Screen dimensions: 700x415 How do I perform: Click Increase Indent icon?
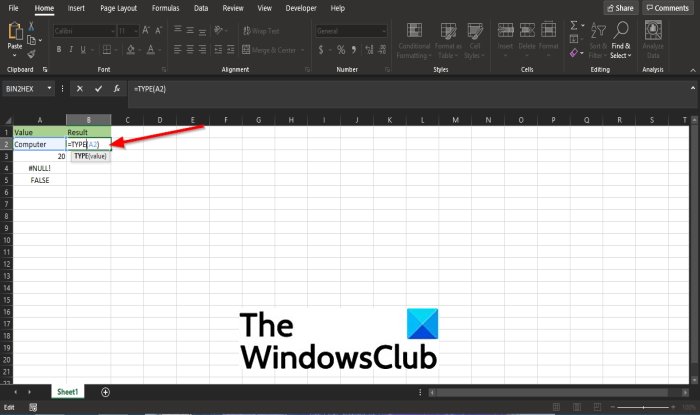tap(230, 50)
